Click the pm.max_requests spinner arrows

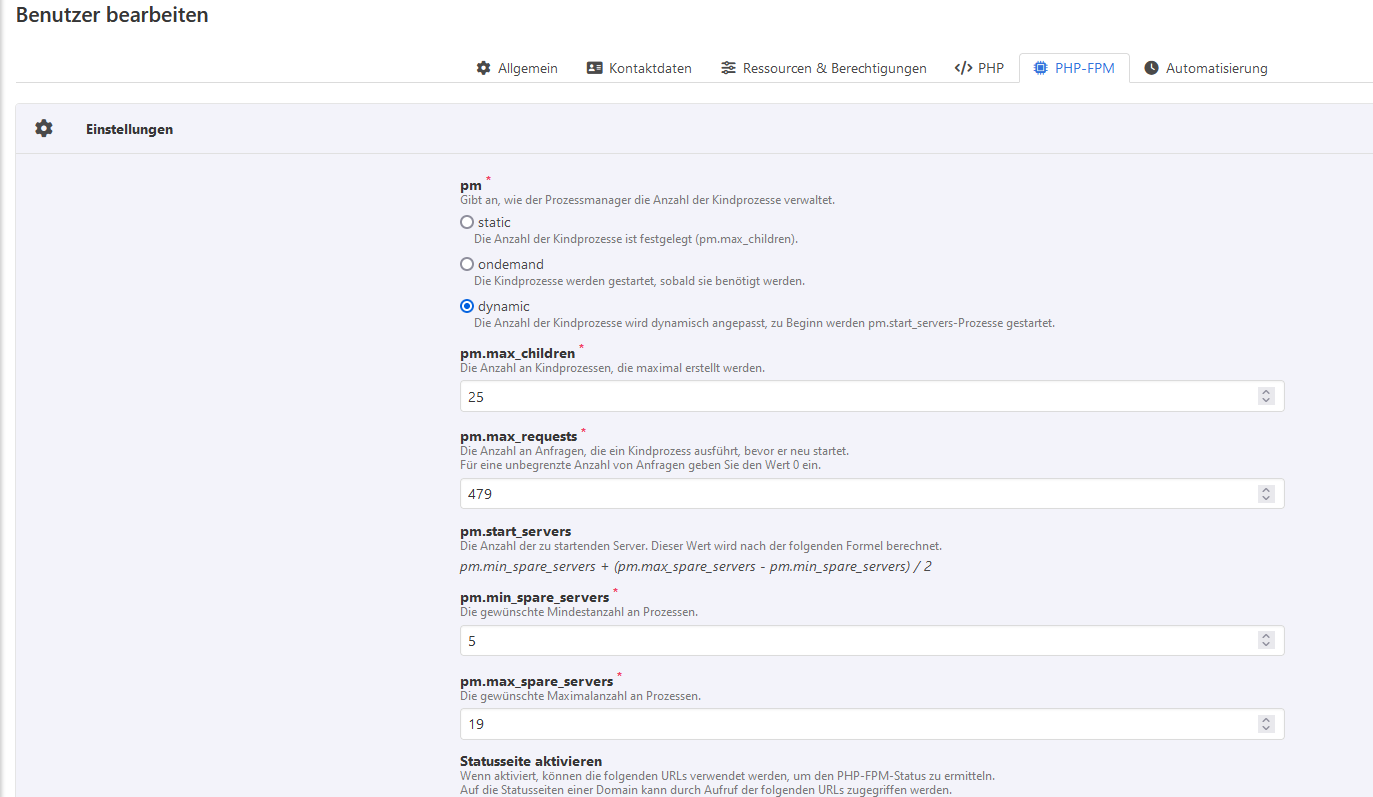tap(1266, 494)
